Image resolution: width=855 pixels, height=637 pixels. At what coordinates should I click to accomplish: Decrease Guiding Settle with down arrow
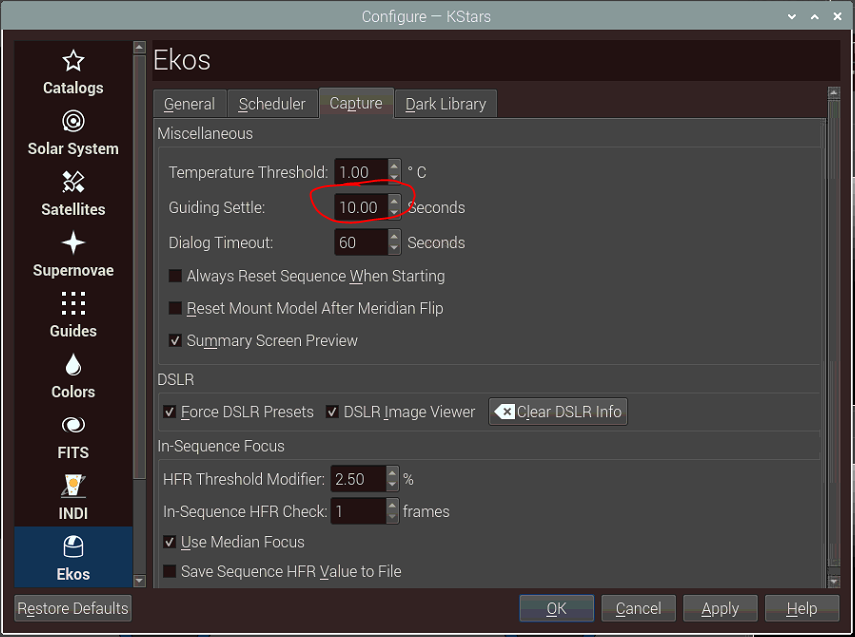(x=394, y=213)
